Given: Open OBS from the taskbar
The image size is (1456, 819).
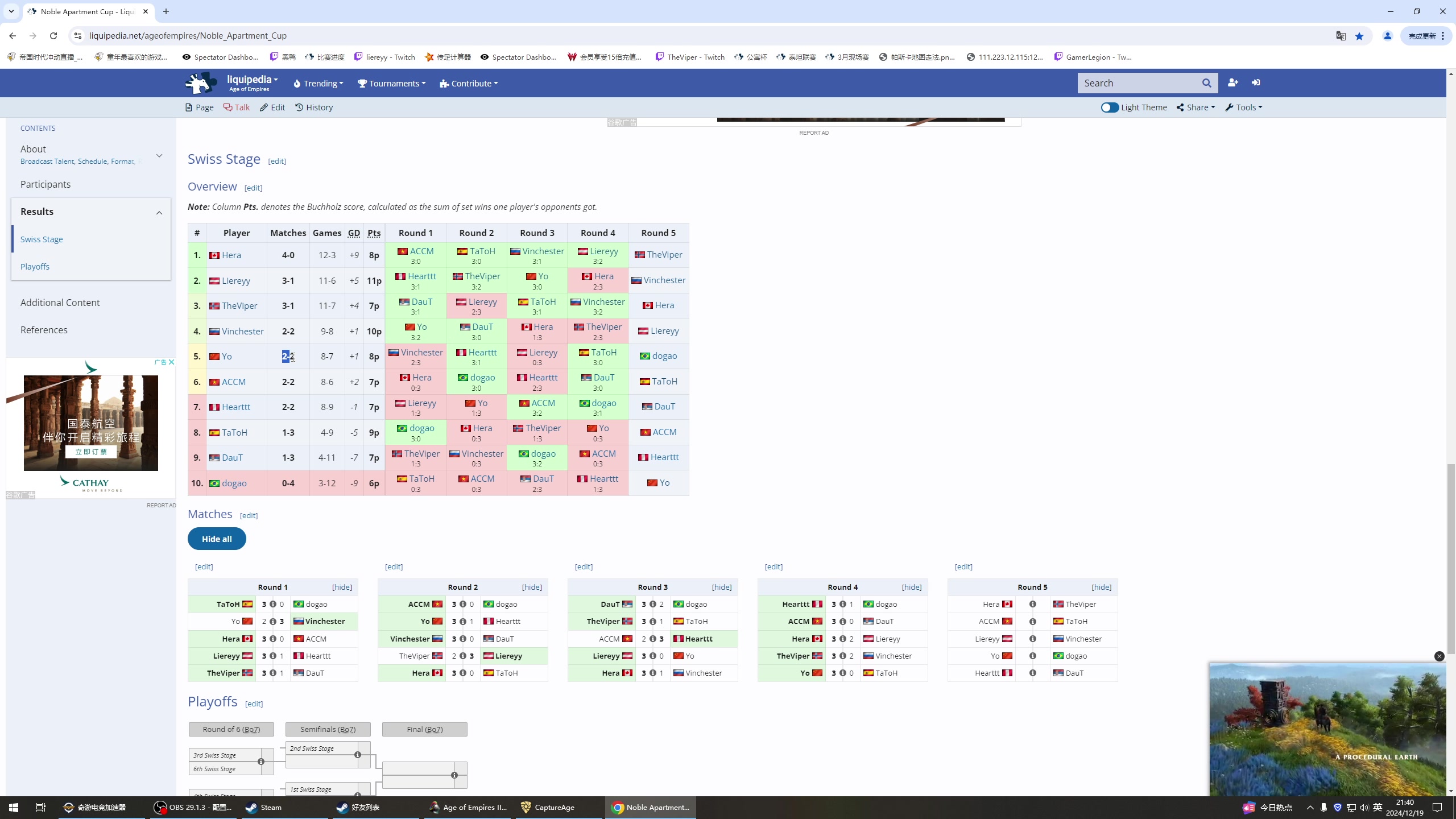Looking at the screenshot, I should click(x=193, y=807).
